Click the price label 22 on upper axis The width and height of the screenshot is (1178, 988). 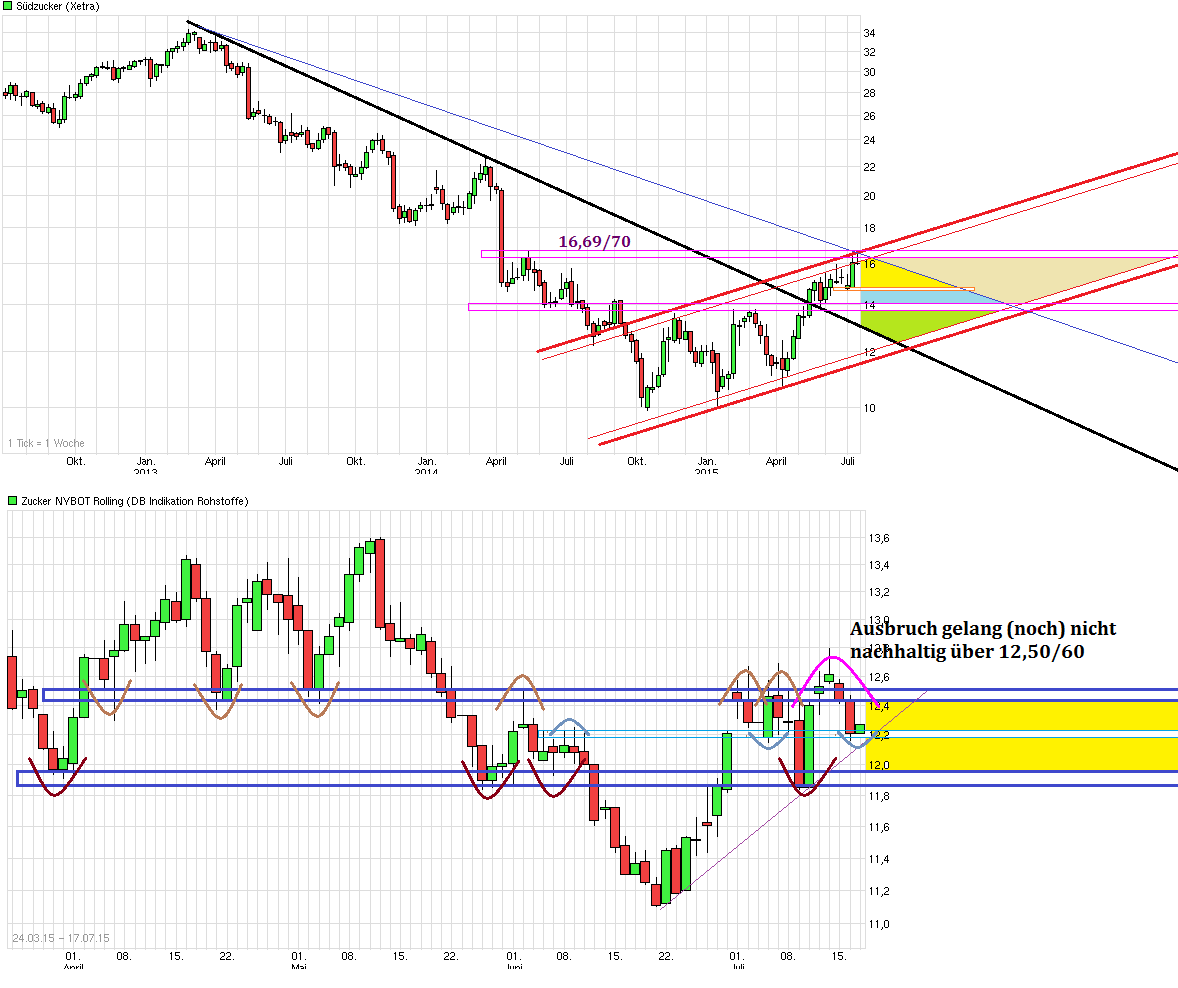tap(869, 167)
